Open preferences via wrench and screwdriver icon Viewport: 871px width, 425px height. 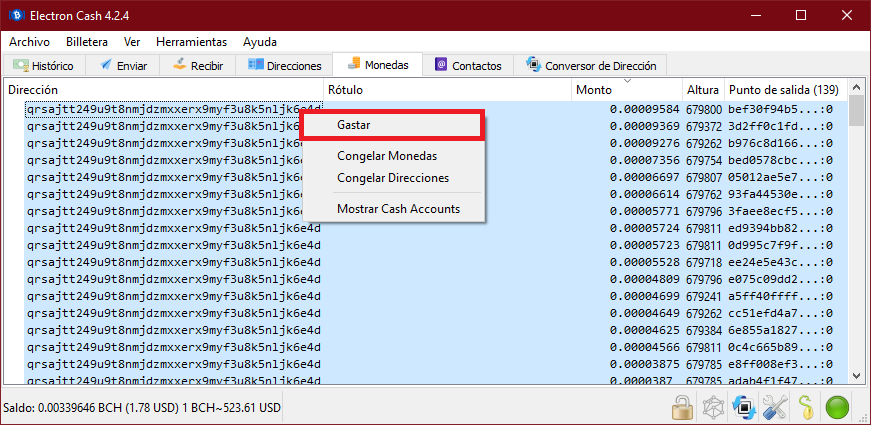click(773, 408)
